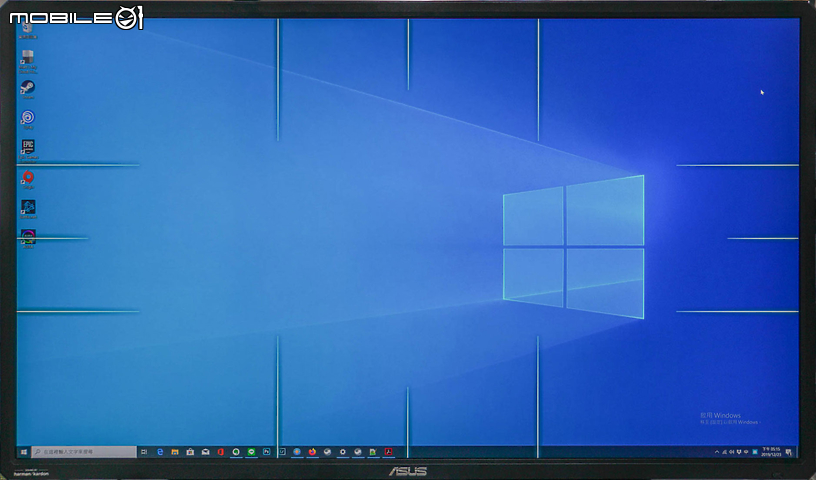Open Firefox from the taskbar
Image resolution: width=816 pixels, height=480 pixels.
coord(312,452)
